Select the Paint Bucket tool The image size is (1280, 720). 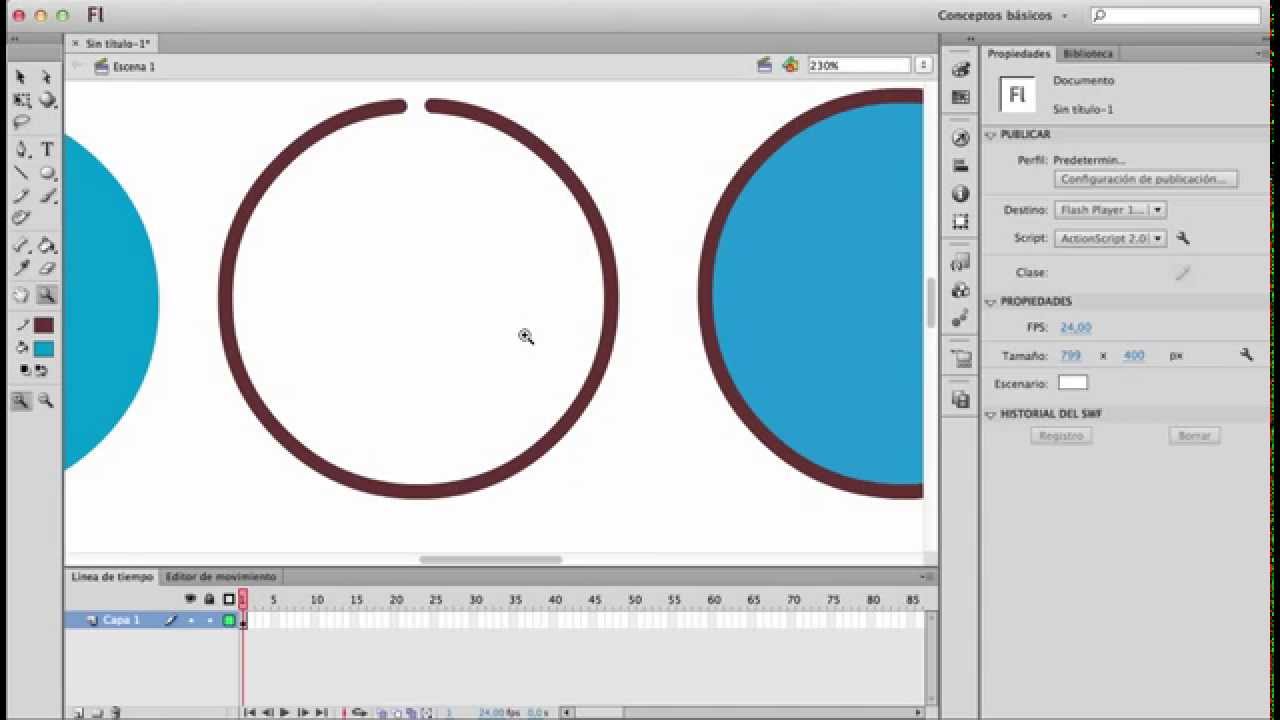46,245
